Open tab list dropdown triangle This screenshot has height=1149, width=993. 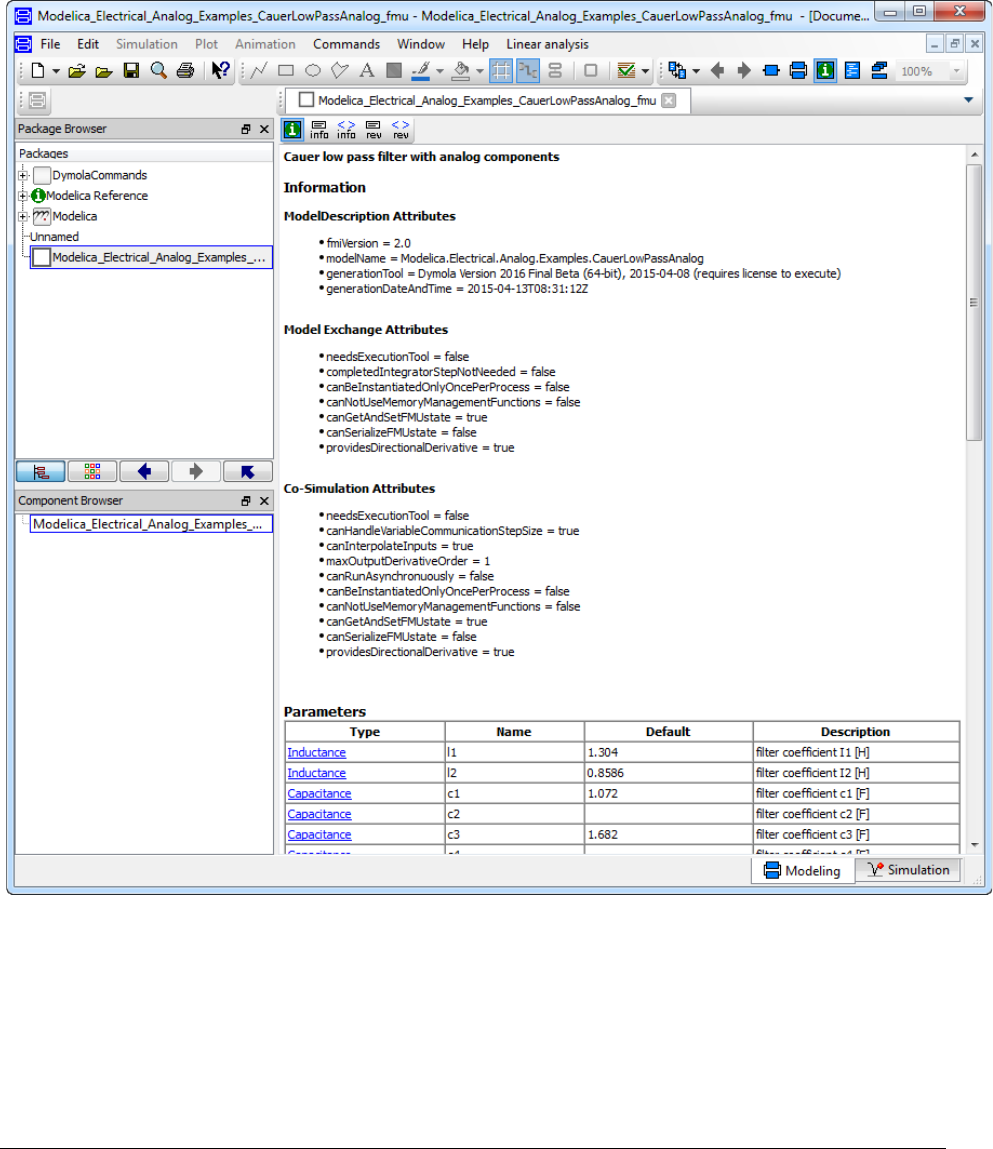coord(968,100)
